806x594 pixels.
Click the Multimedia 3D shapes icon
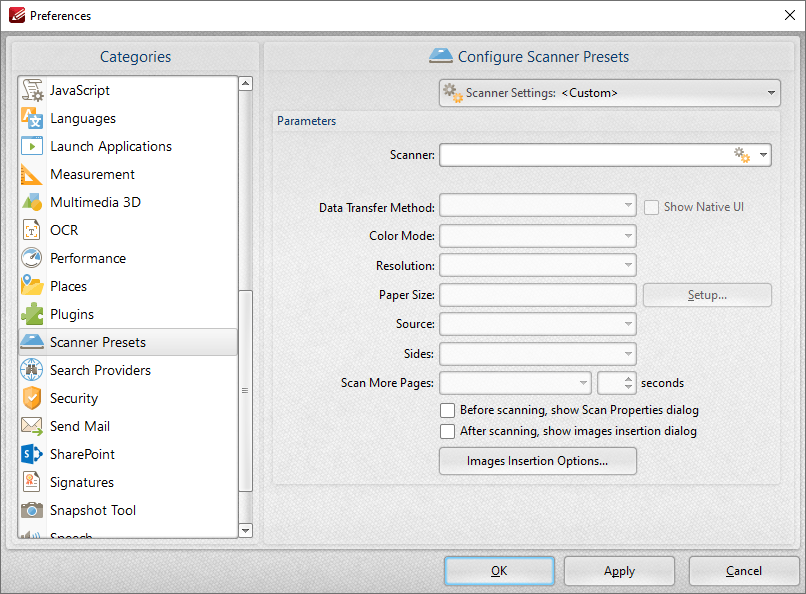(x=32, y=202)
